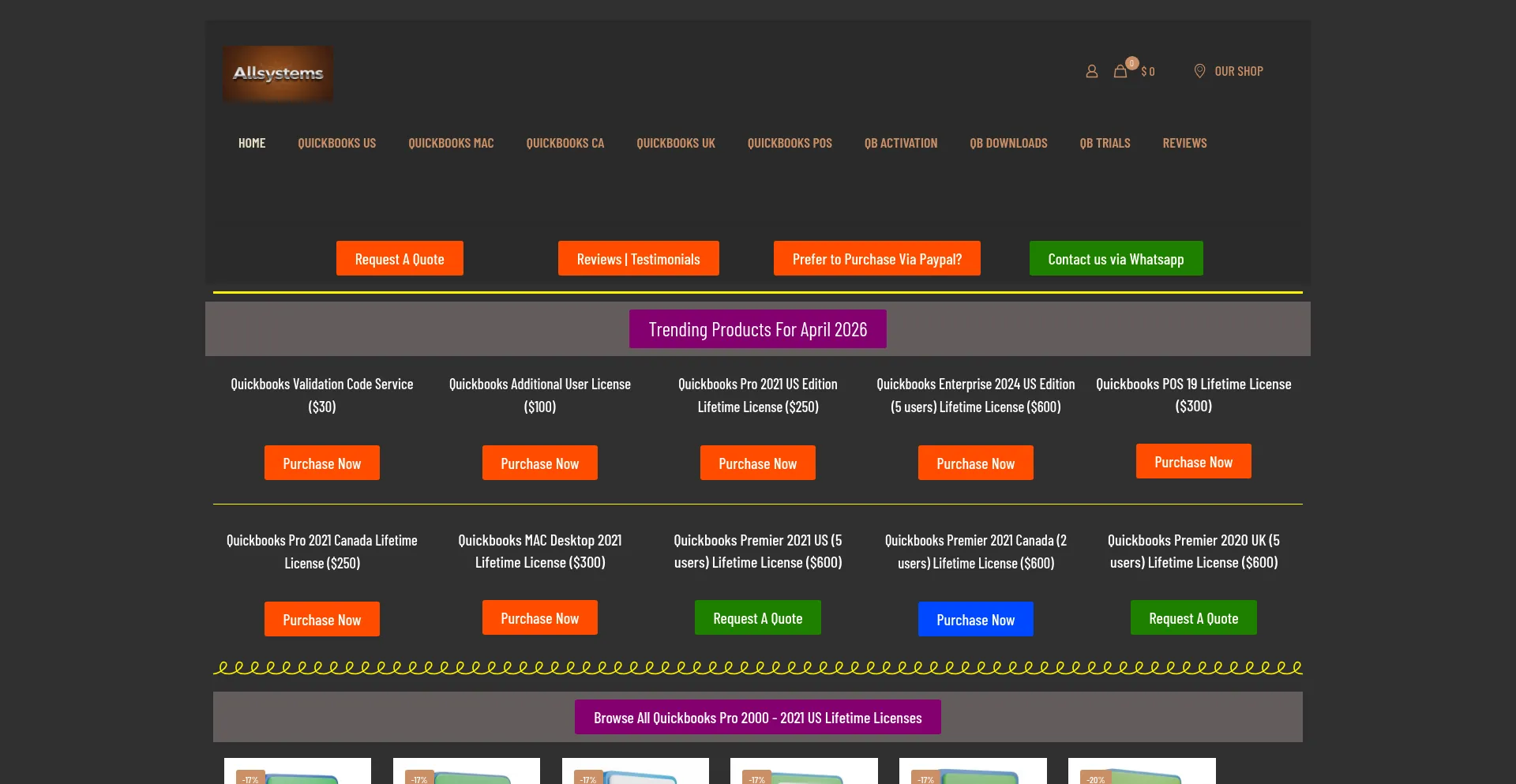
Task: Click Quickbooks Premier 2020 UK title text
Action: coord(1194,550)
